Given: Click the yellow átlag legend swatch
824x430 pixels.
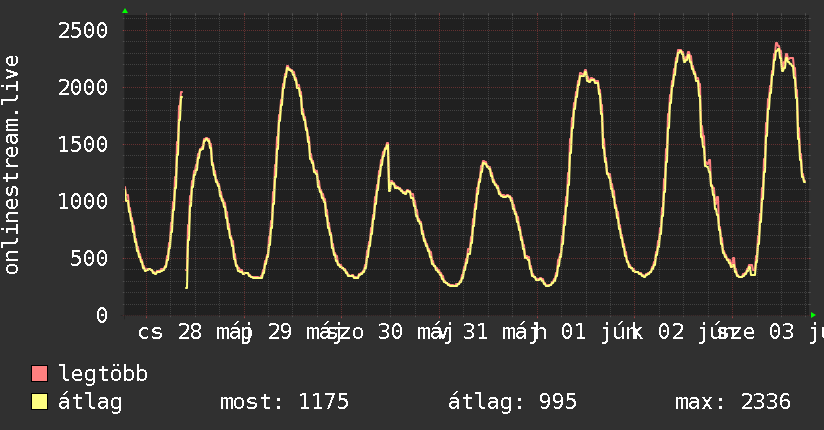Looking at the screenshot, I should (39, 402).
